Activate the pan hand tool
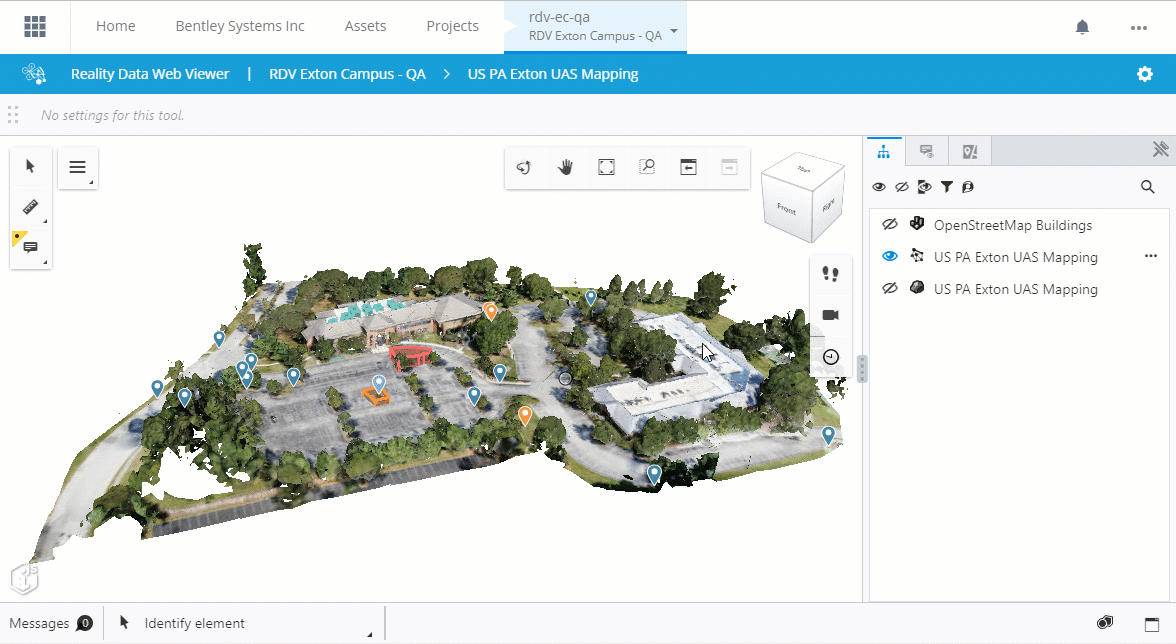This screenshot has height=644, width=1176. tap(566, 167)
